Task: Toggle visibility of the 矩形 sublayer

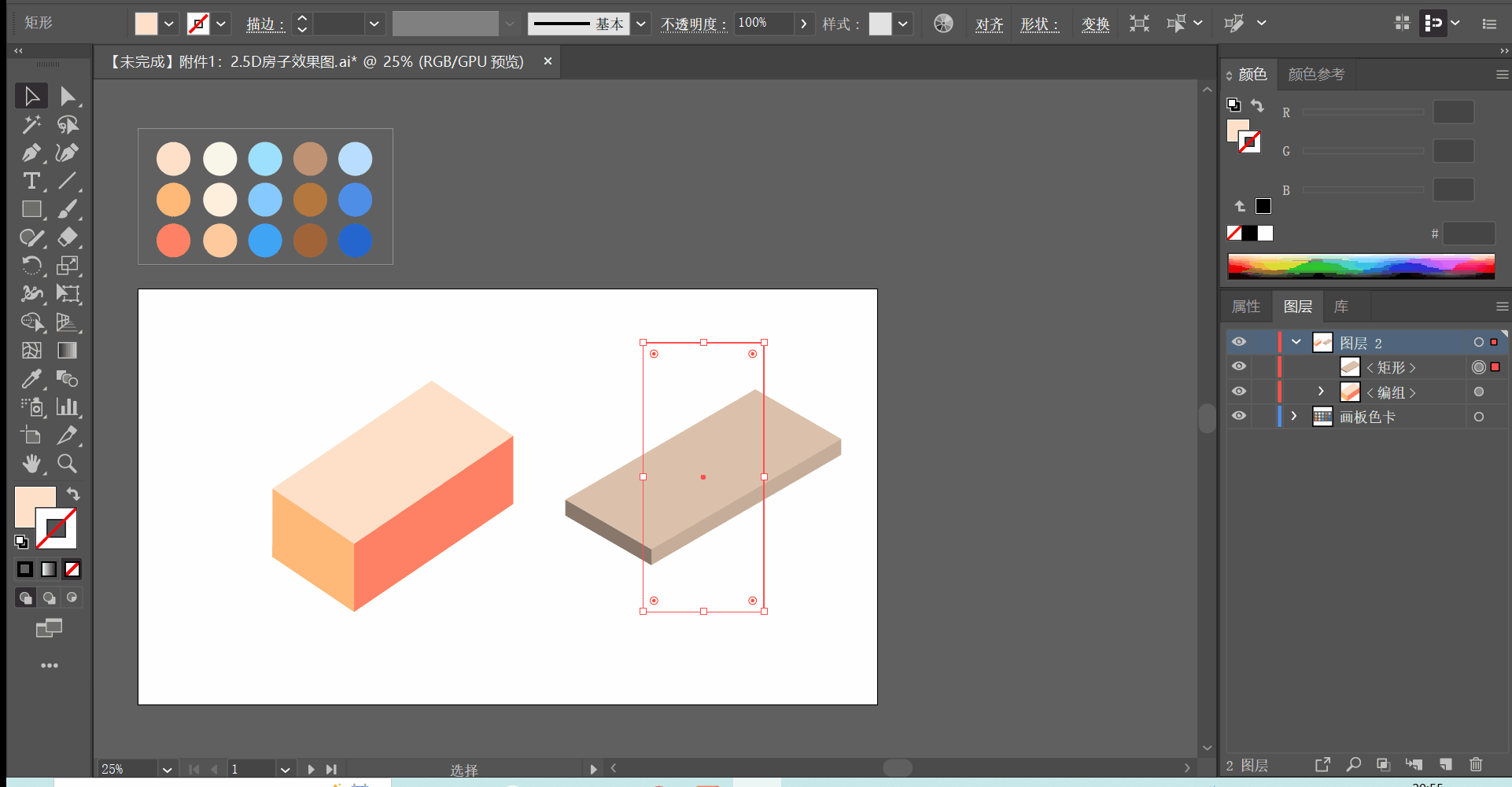Action: tap(1239, 366)
